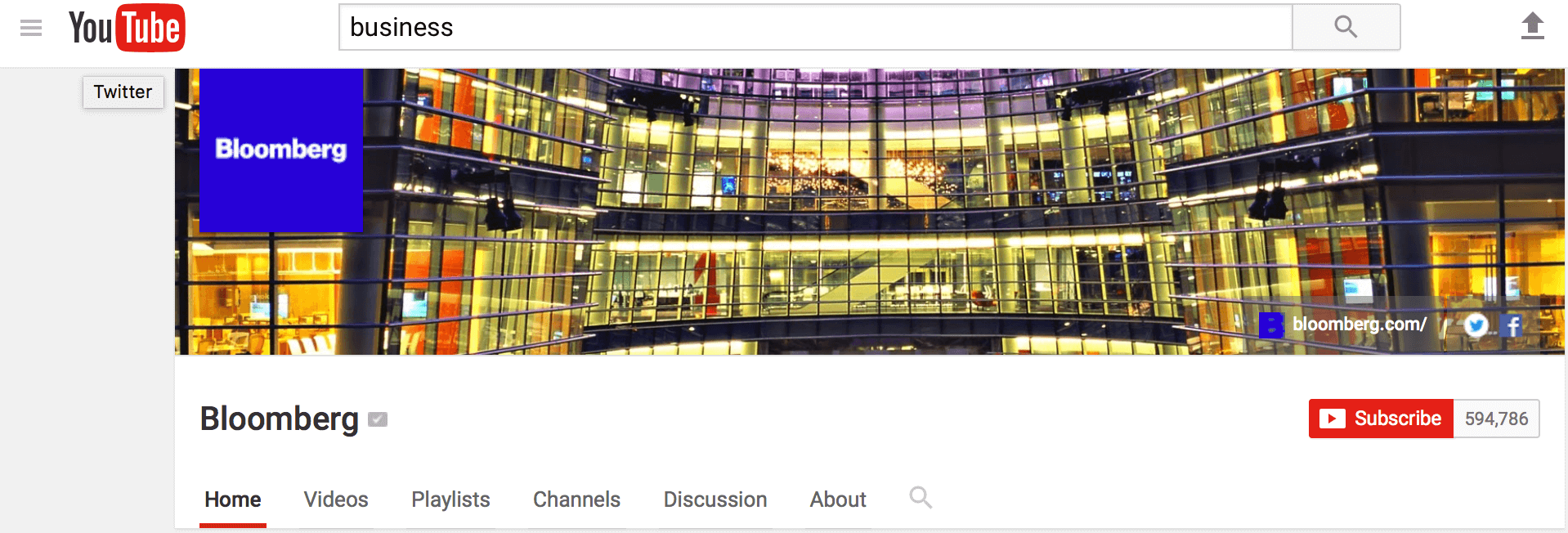Go to the Channels tab
This screenshot has width=1568, height=533.
(576, 499)
